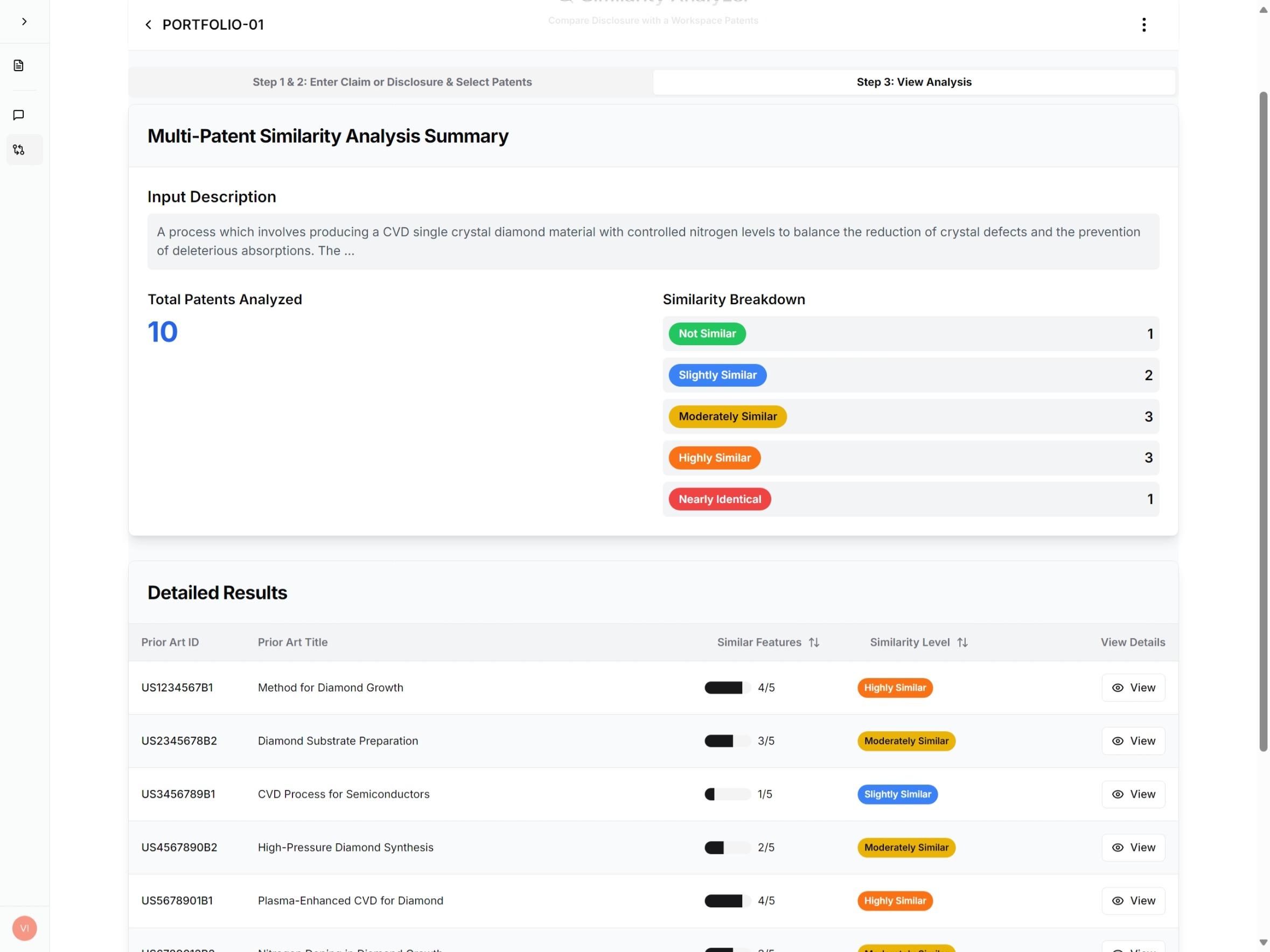Click the 4/5 progress bar for Plasma-Enhanced CVD for Diamond
Image resolution: width=1270 pixels, height=952 pixels.
click(x=728, y=901)
